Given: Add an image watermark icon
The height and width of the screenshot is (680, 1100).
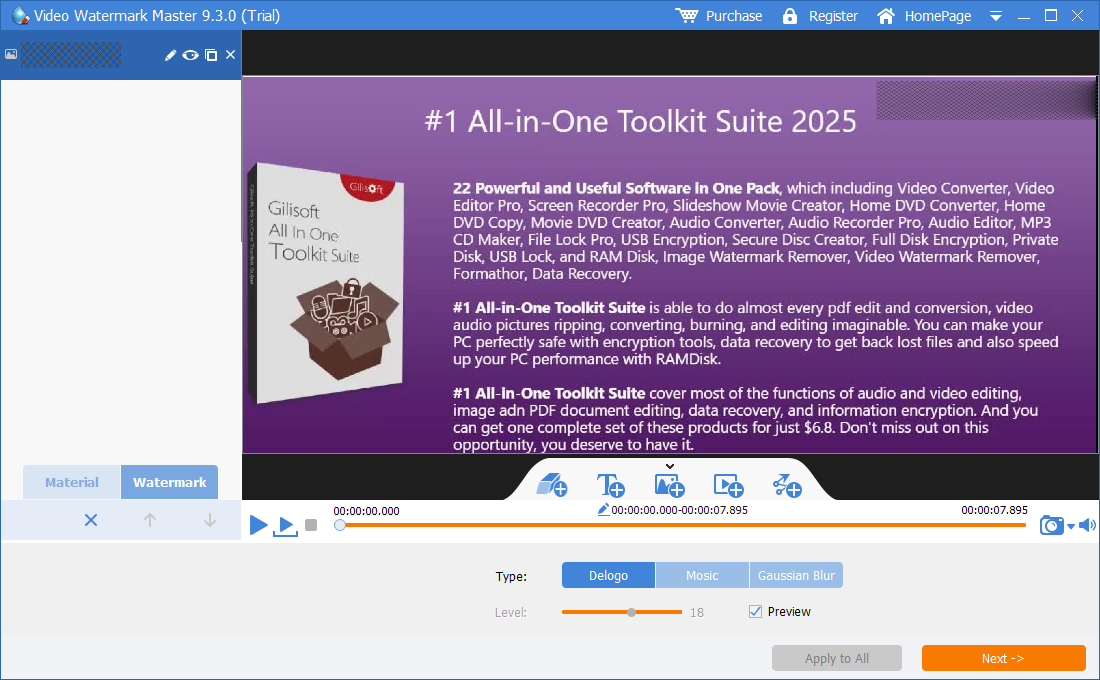Looking at the screenshot, I should (669, 485).
